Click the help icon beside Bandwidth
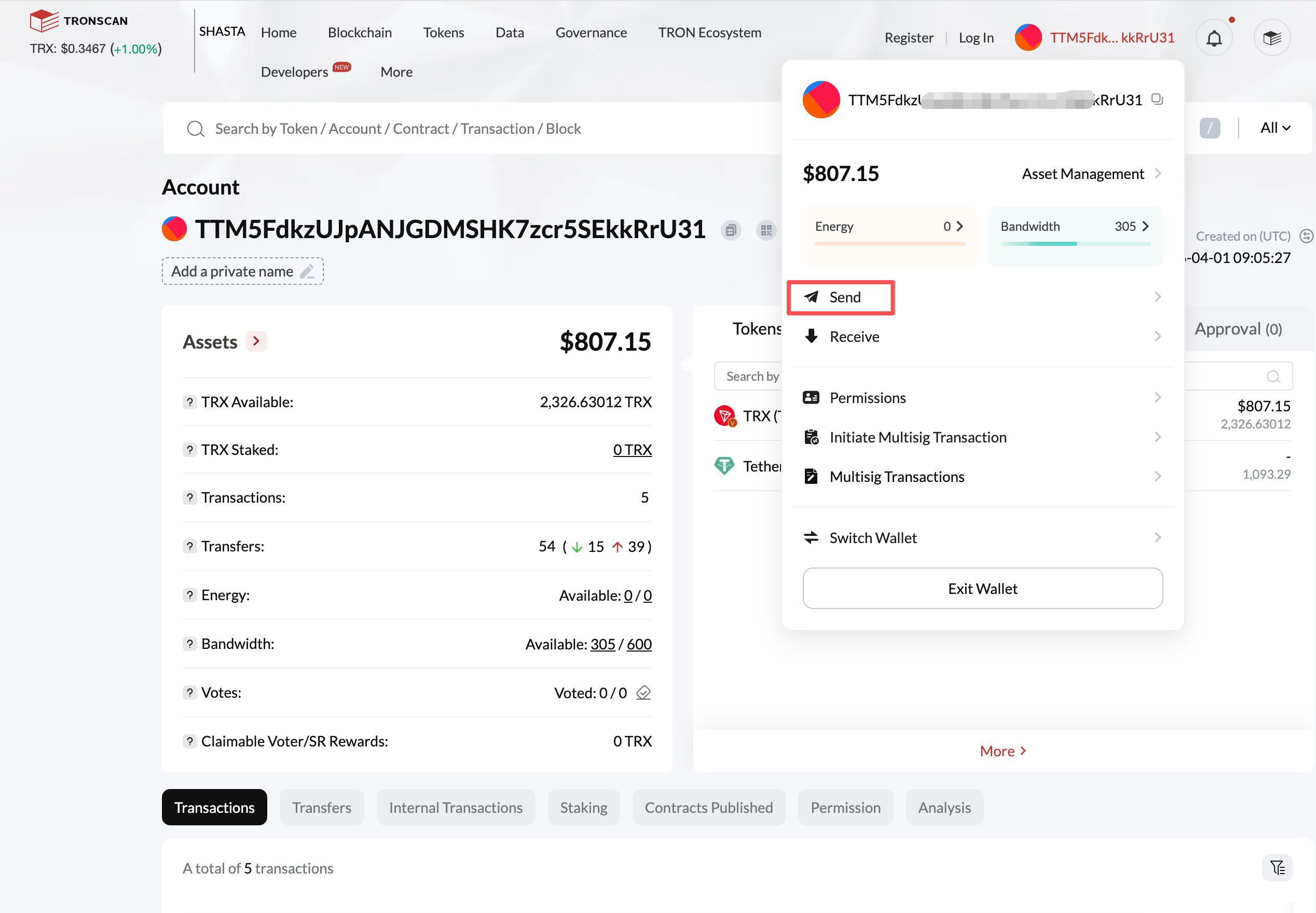This screenshot has height=913, width=1316. (x=190, y=644)
